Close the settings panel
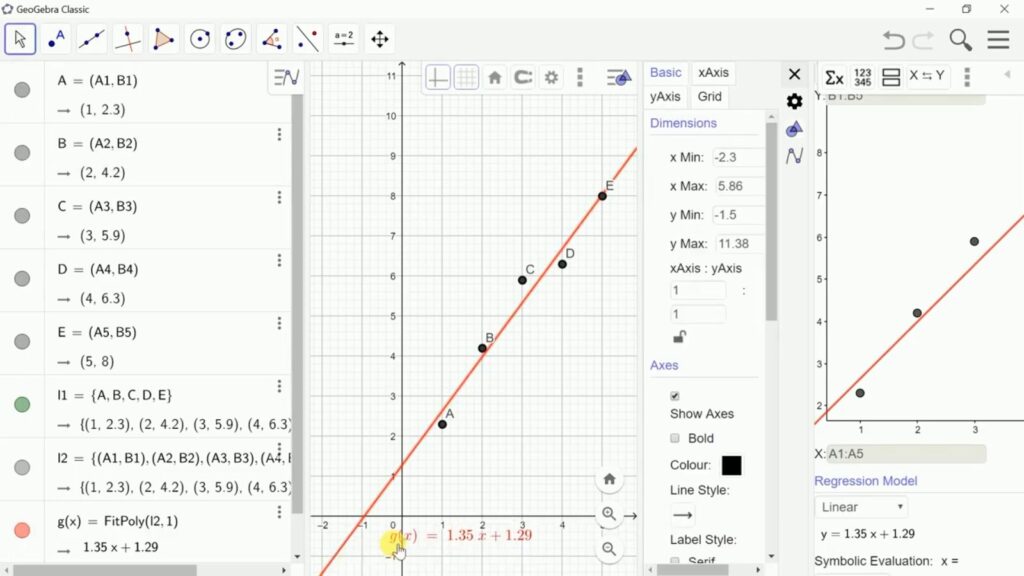 (x=794, y=74)
